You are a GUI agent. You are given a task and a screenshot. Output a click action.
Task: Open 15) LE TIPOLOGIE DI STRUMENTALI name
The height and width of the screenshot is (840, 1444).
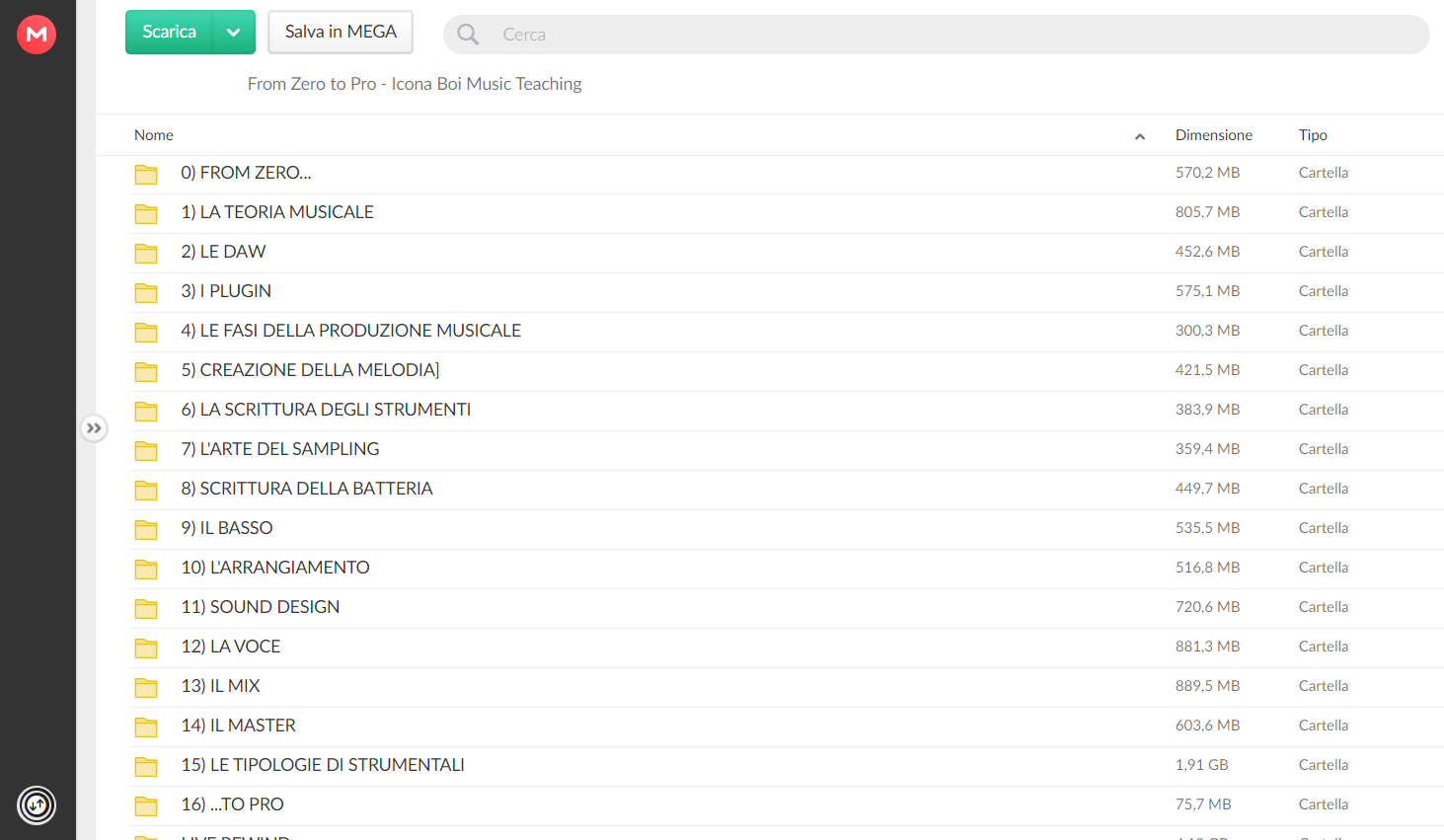[x=323, y=765]
